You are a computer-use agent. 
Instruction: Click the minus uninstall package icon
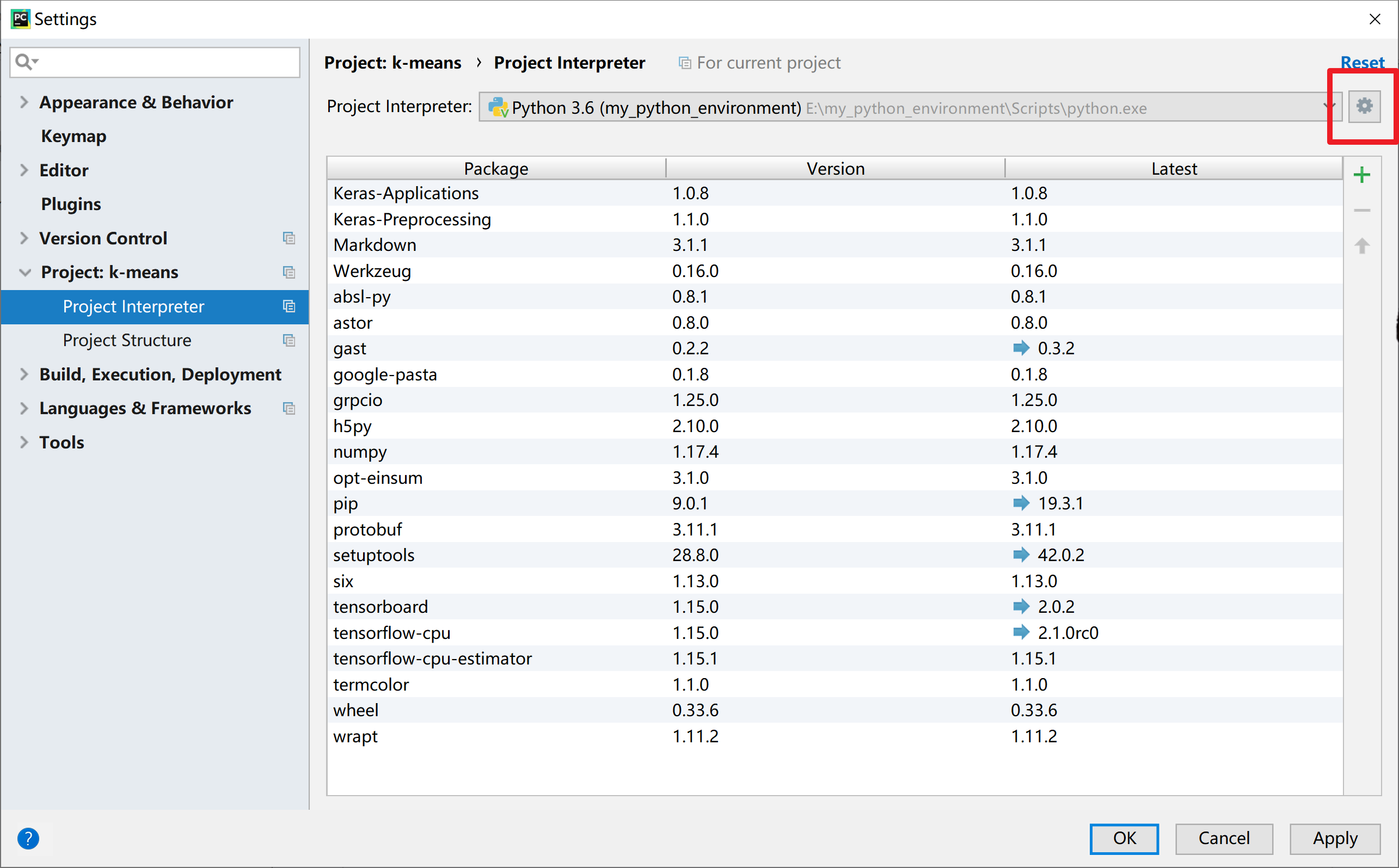[1361, 211]
